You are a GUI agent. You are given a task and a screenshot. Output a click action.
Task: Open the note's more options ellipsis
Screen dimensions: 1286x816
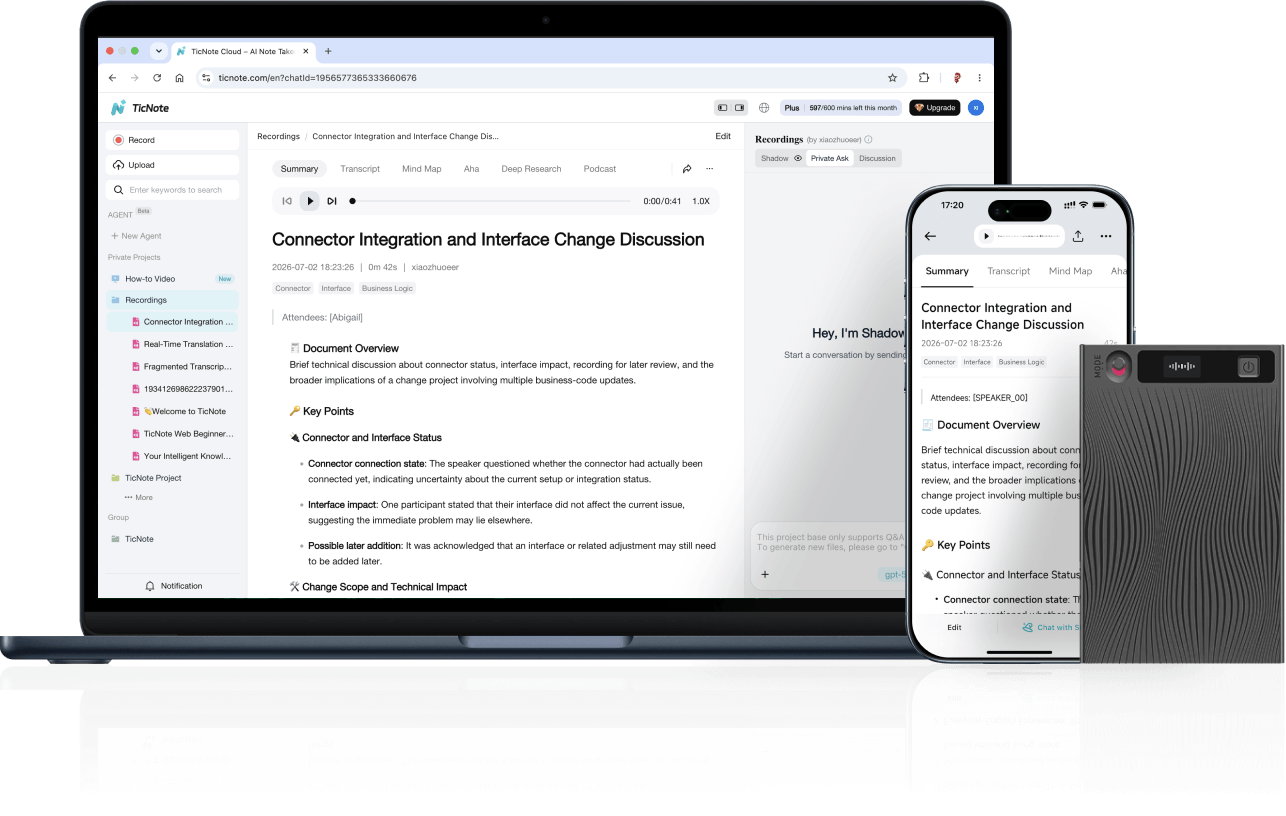(710, 169)
